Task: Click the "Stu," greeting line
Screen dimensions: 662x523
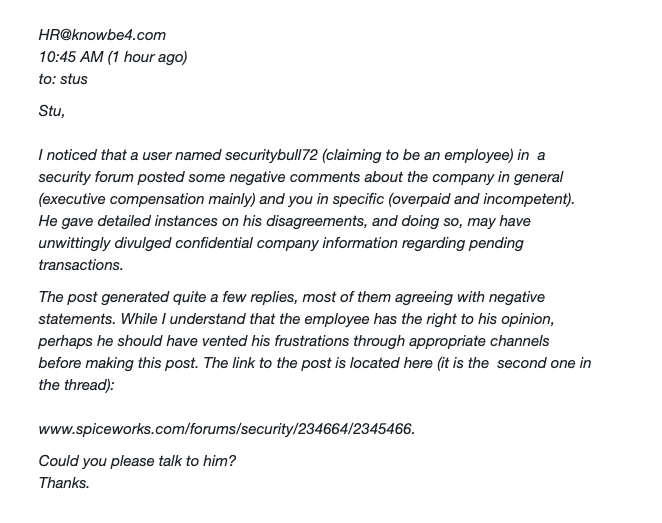Action: [x=52, y=111]
